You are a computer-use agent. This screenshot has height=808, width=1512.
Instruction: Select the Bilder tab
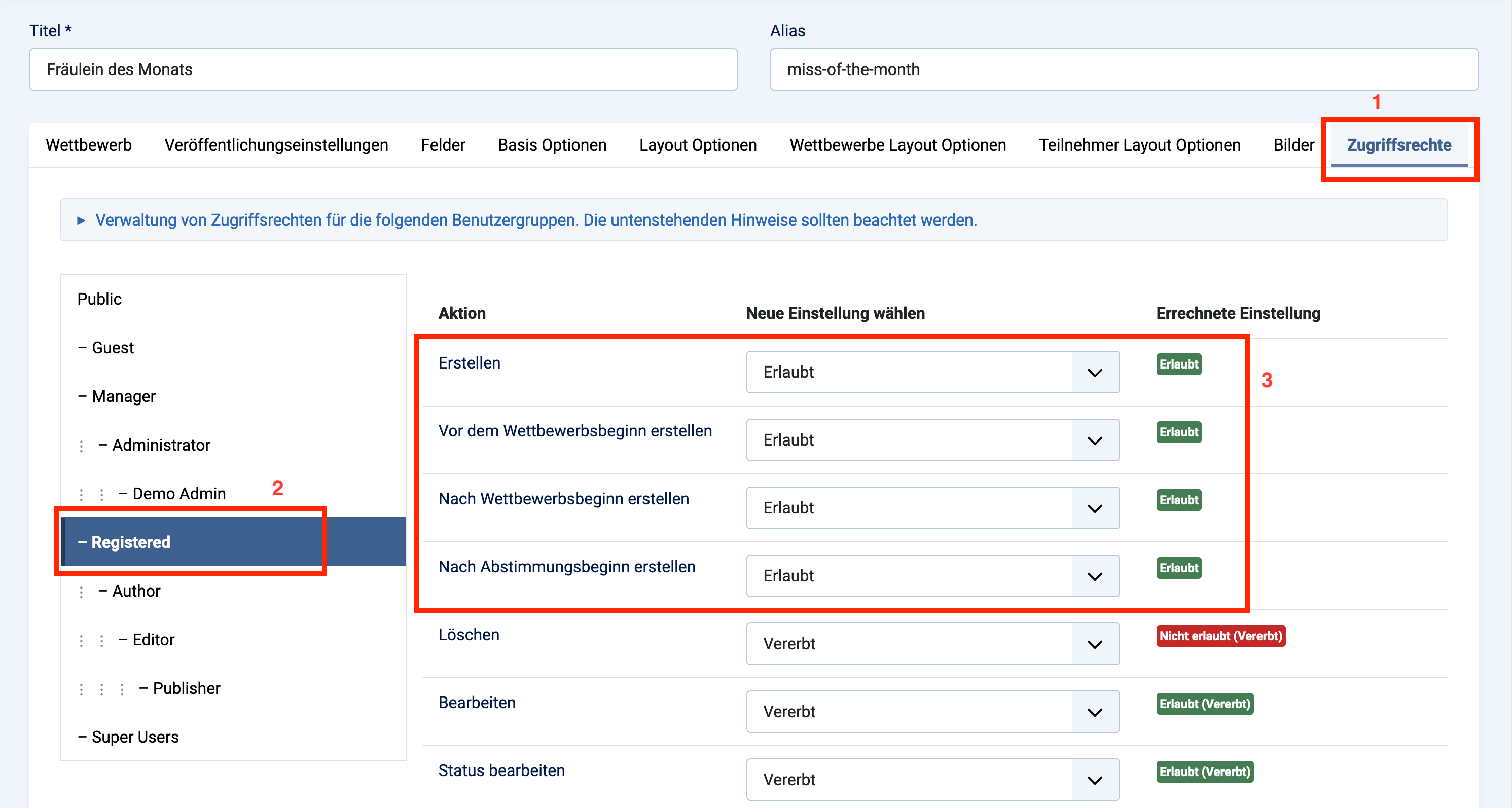[x=1293, y=145]
